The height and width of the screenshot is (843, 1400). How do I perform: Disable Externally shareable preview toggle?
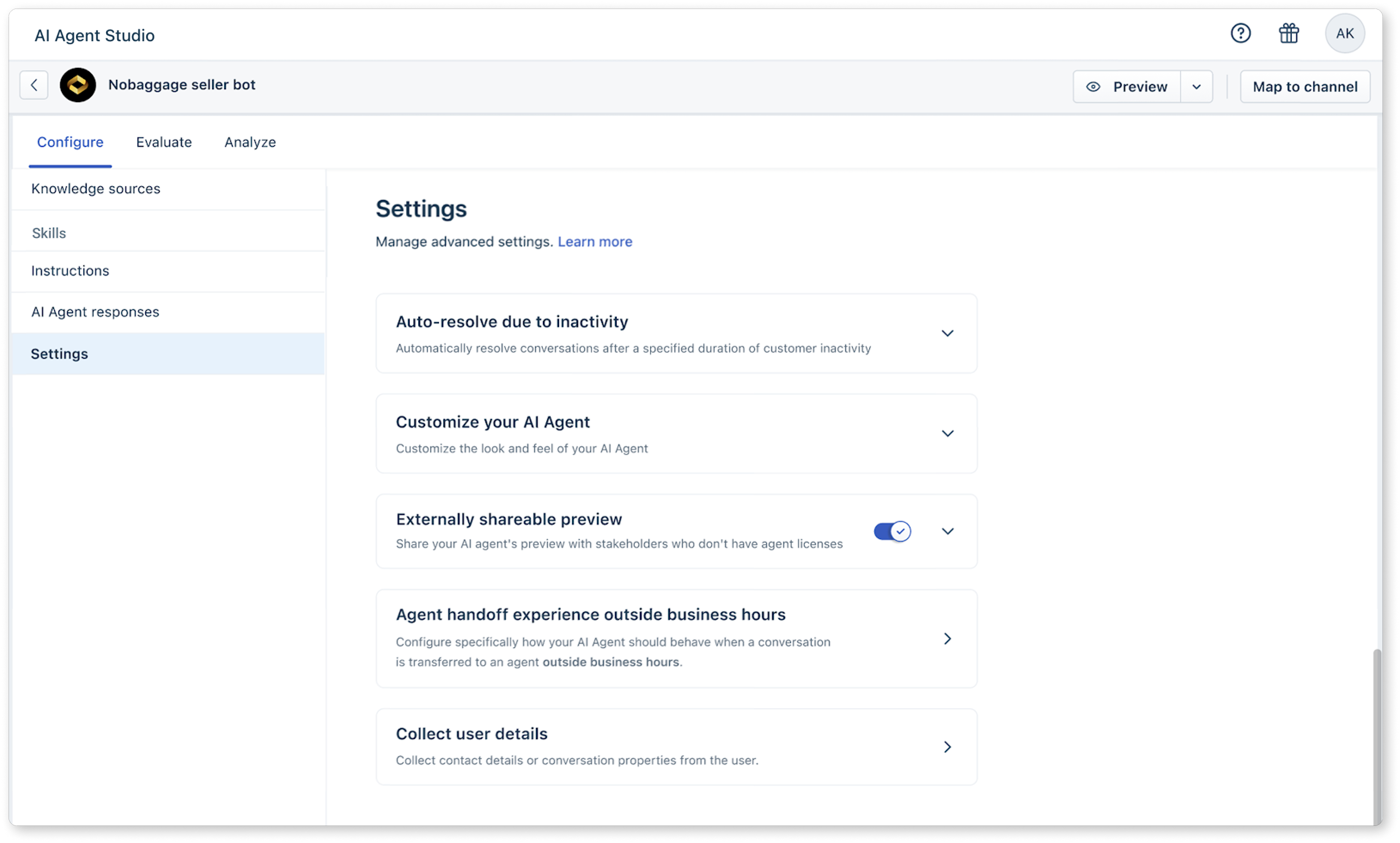click(892, 531)
